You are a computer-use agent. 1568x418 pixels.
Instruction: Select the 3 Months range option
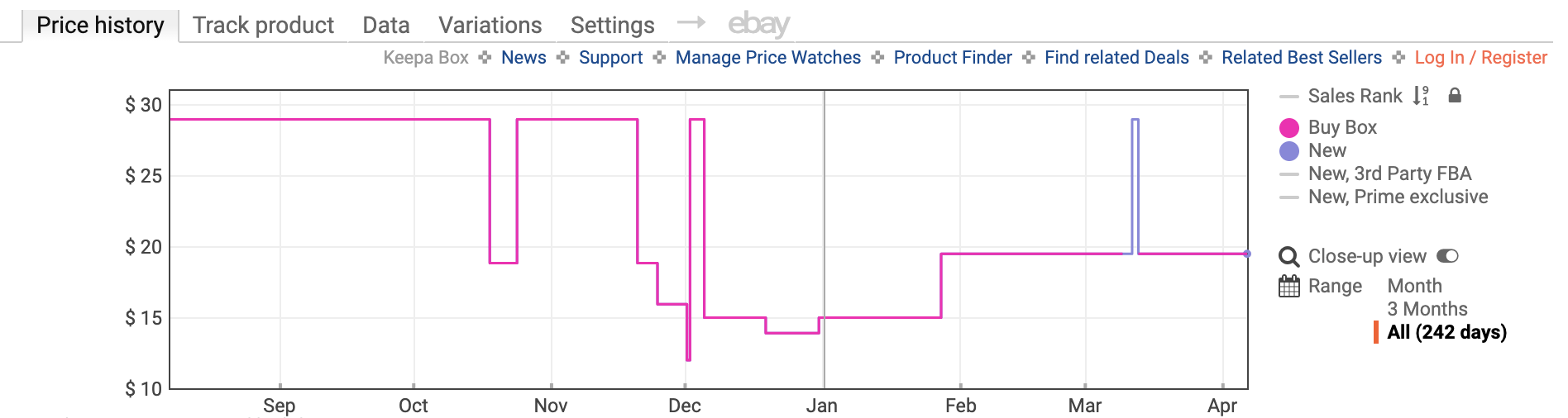(1427, 309)
